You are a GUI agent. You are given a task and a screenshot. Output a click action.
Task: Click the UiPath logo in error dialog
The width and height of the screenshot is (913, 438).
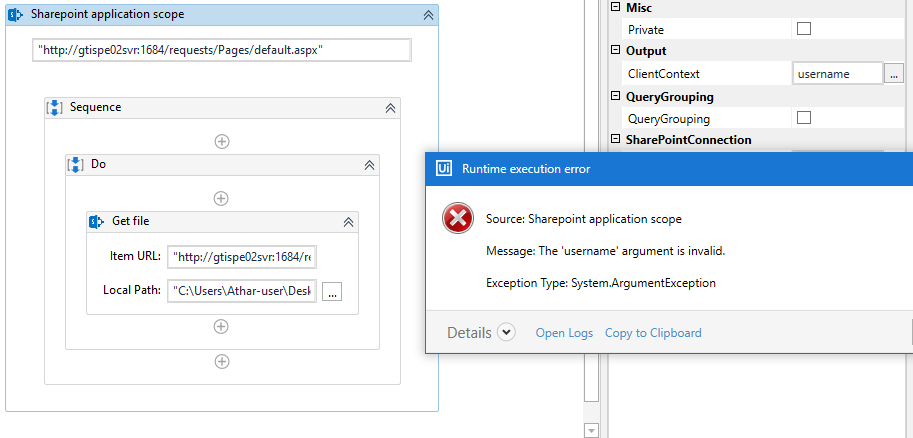click(443, 169)
